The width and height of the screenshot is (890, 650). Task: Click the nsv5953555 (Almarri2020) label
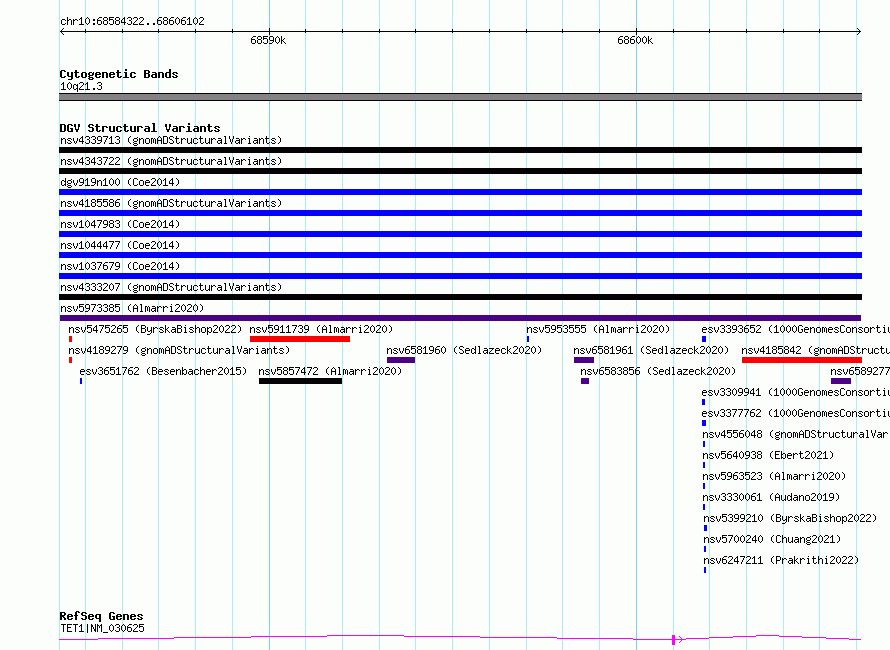click(x=598, y=329)
